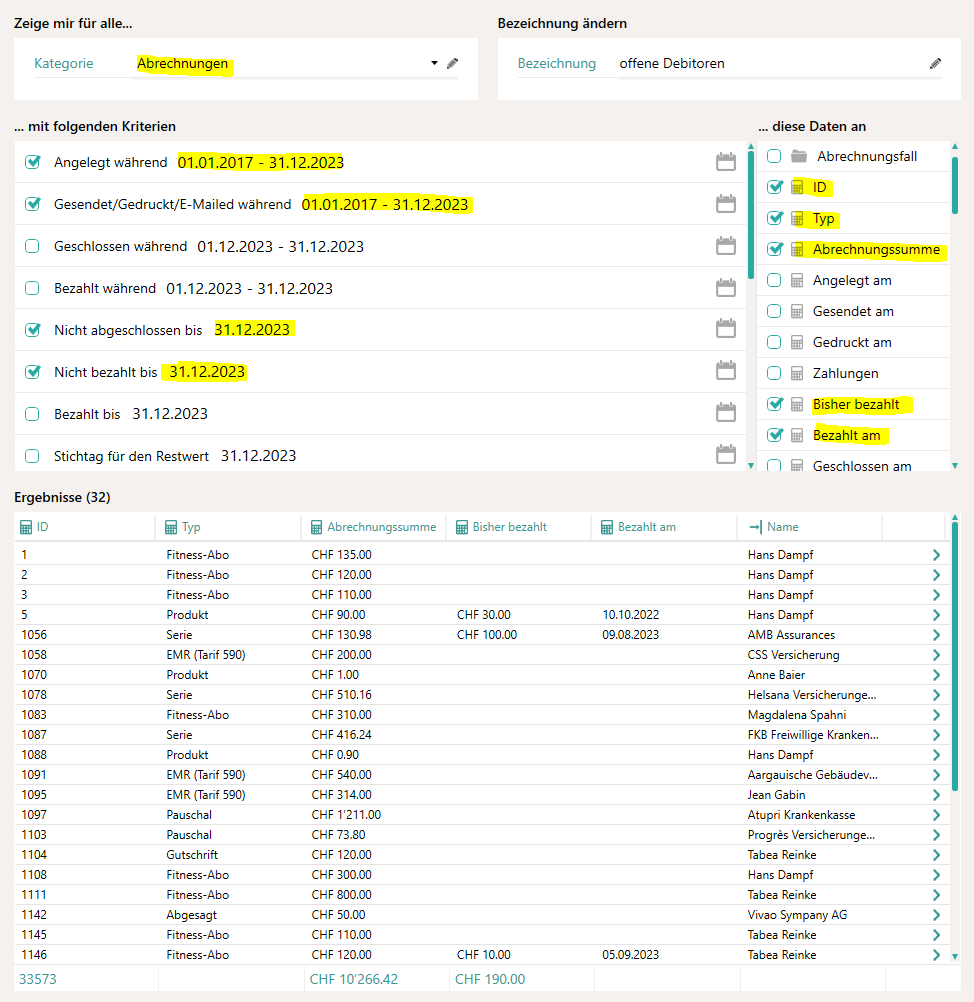This screenshot has width=974, height=1002.
Task: Click calculator icon next to Zahlungen
Action: click(797, 373)
